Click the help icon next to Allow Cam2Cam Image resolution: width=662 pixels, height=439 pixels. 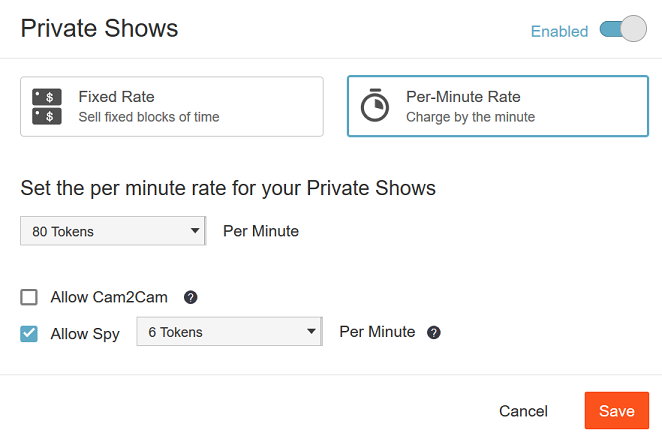(x=190, y=297)
